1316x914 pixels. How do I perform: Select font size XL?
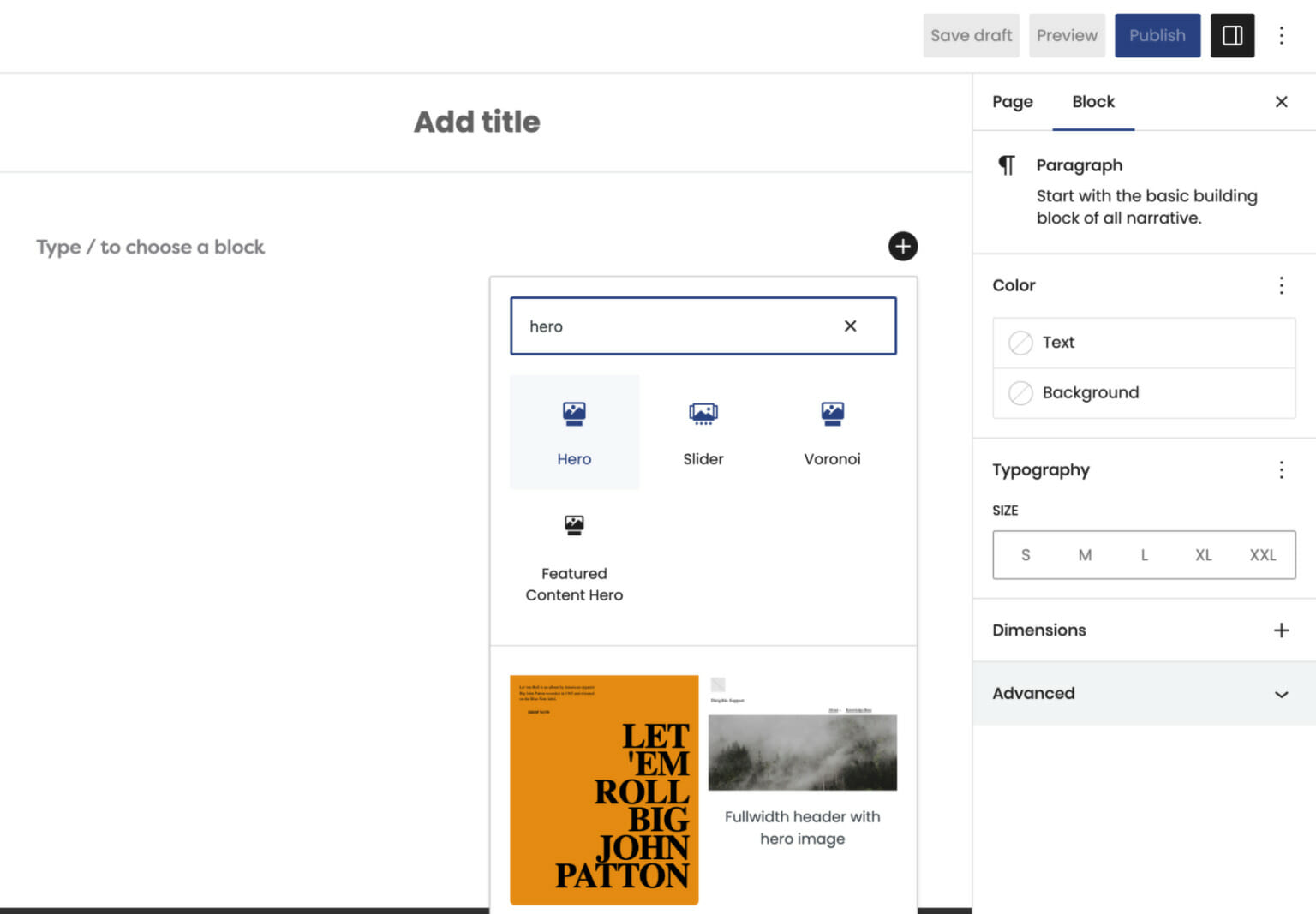point(1203,555)
